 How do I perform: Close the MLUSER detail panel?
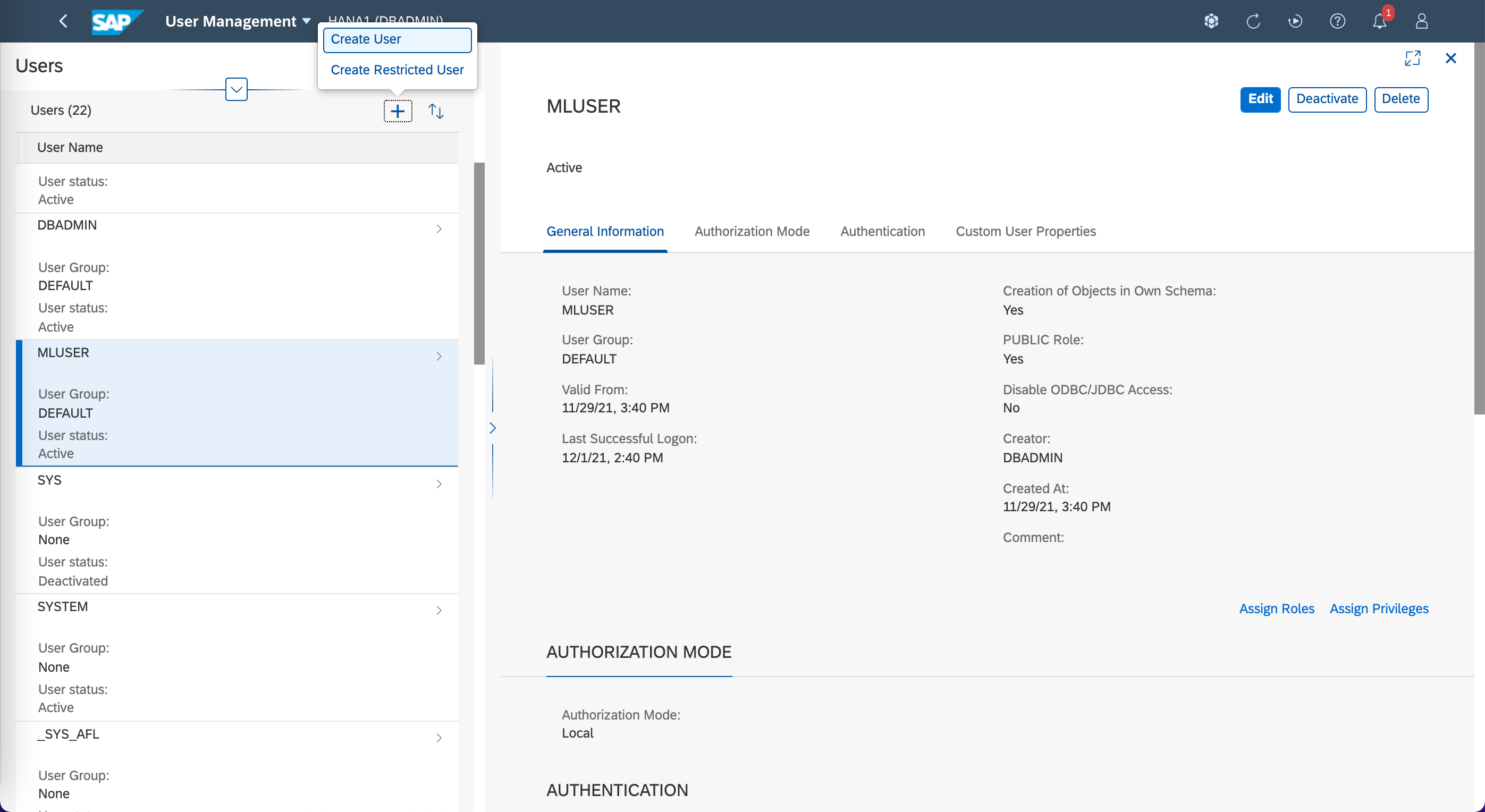(x=1450, y=58)
